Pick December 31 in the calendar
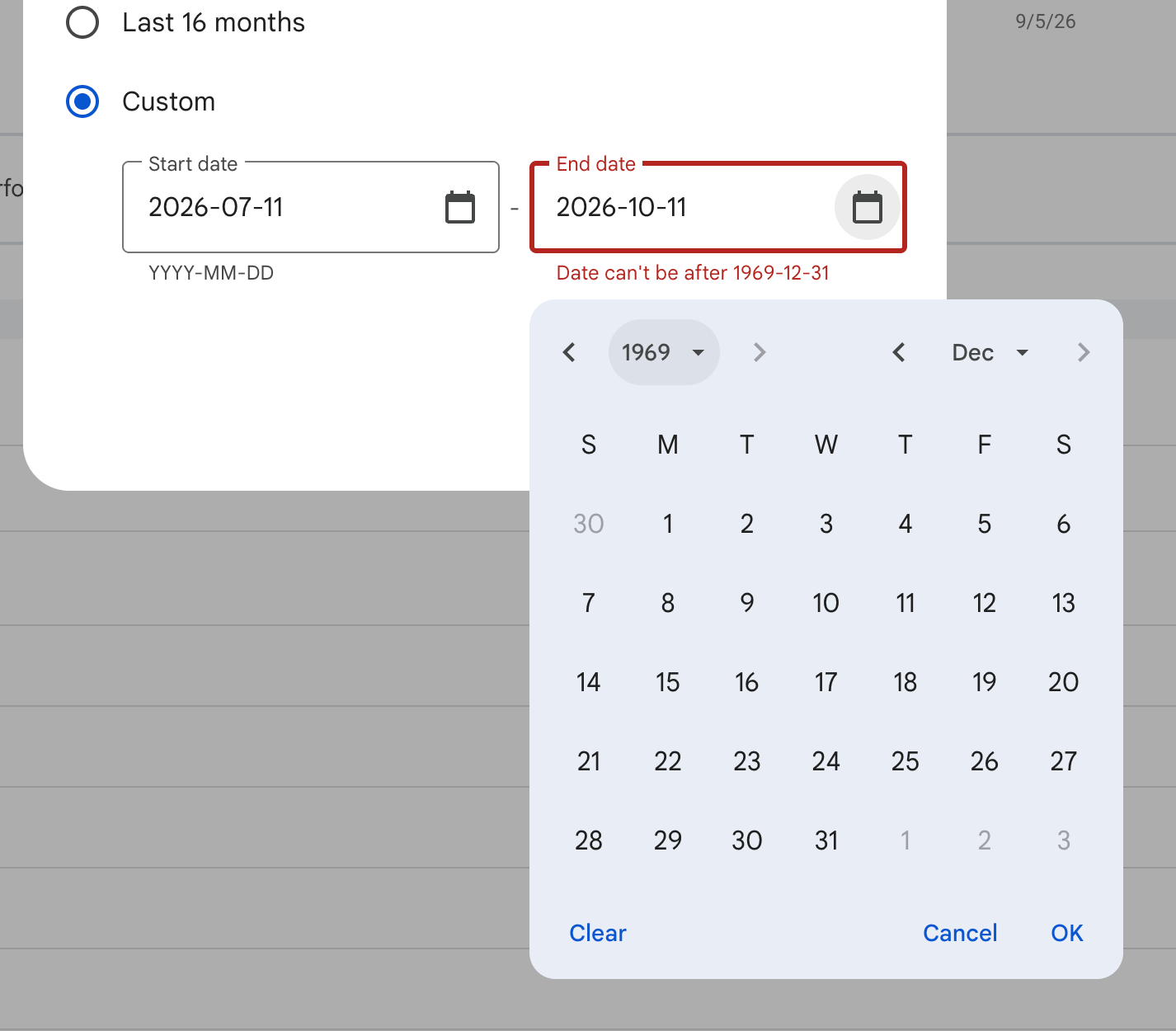This screenshot has width=1176, height=1031. coord(826,840)
